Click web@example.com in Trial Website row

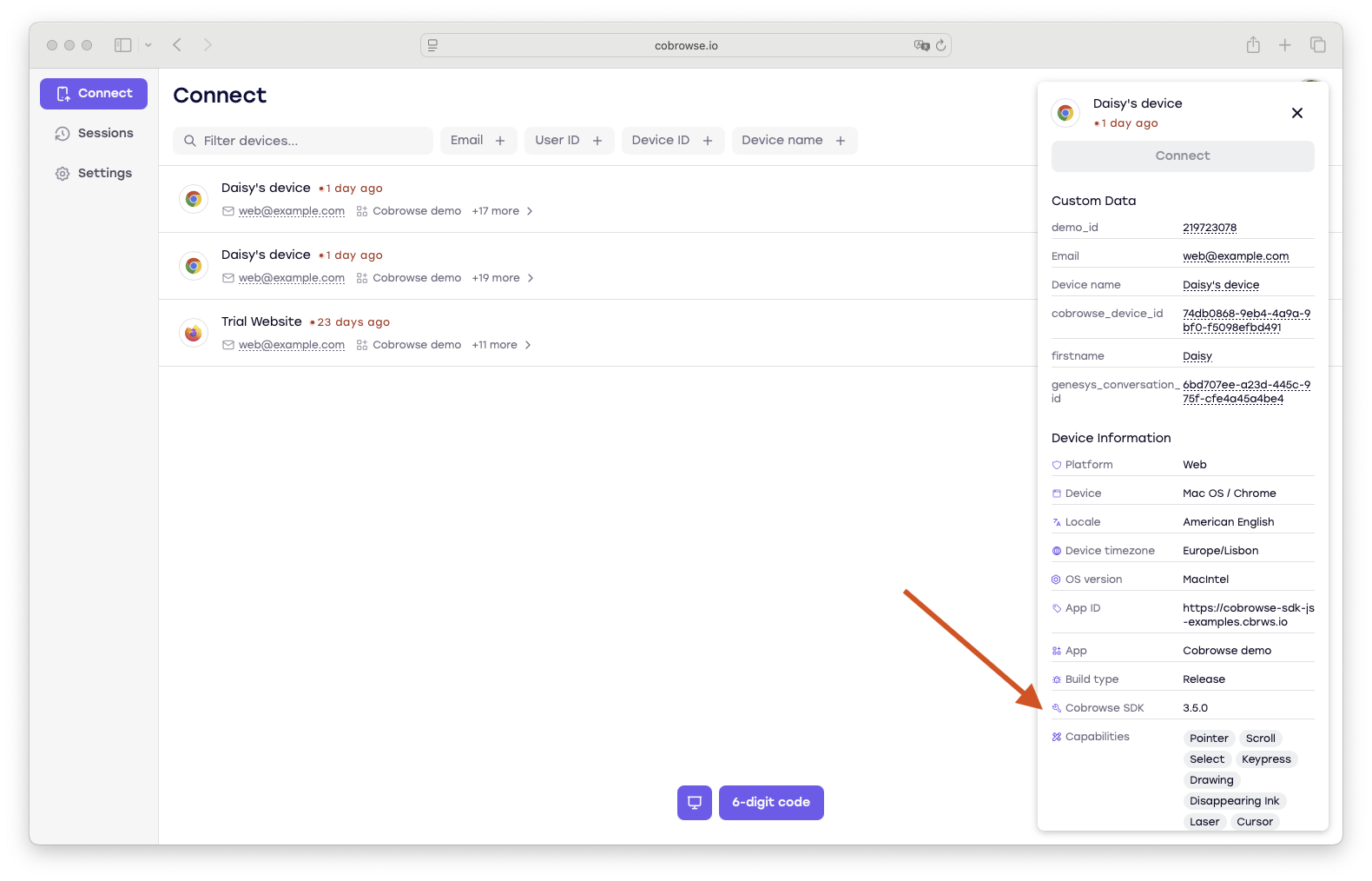click(x=292, y=345)
